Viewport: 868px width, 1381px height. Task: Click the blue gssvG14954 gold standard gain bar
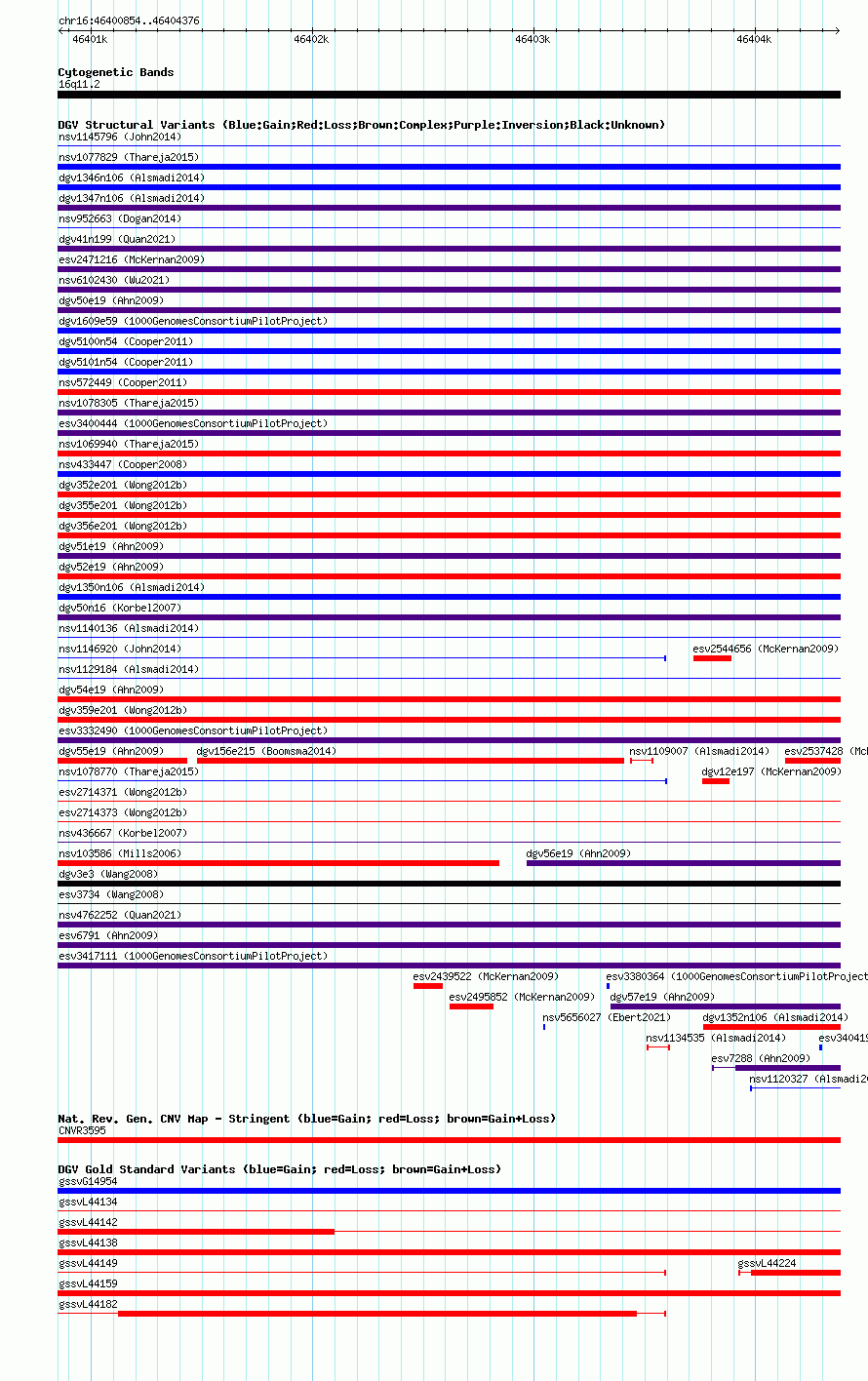point(449,1191)
